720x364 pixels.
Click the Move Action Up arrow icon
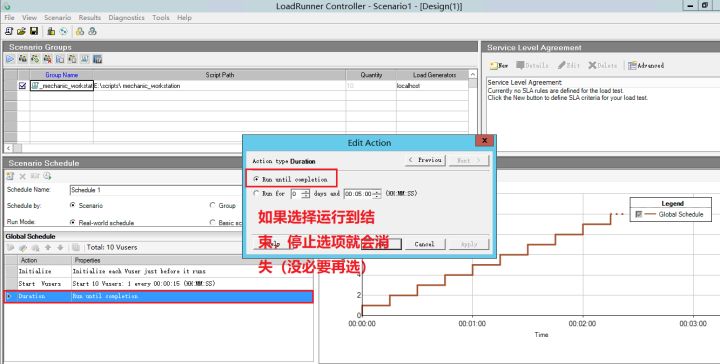(x=48, y=247)
